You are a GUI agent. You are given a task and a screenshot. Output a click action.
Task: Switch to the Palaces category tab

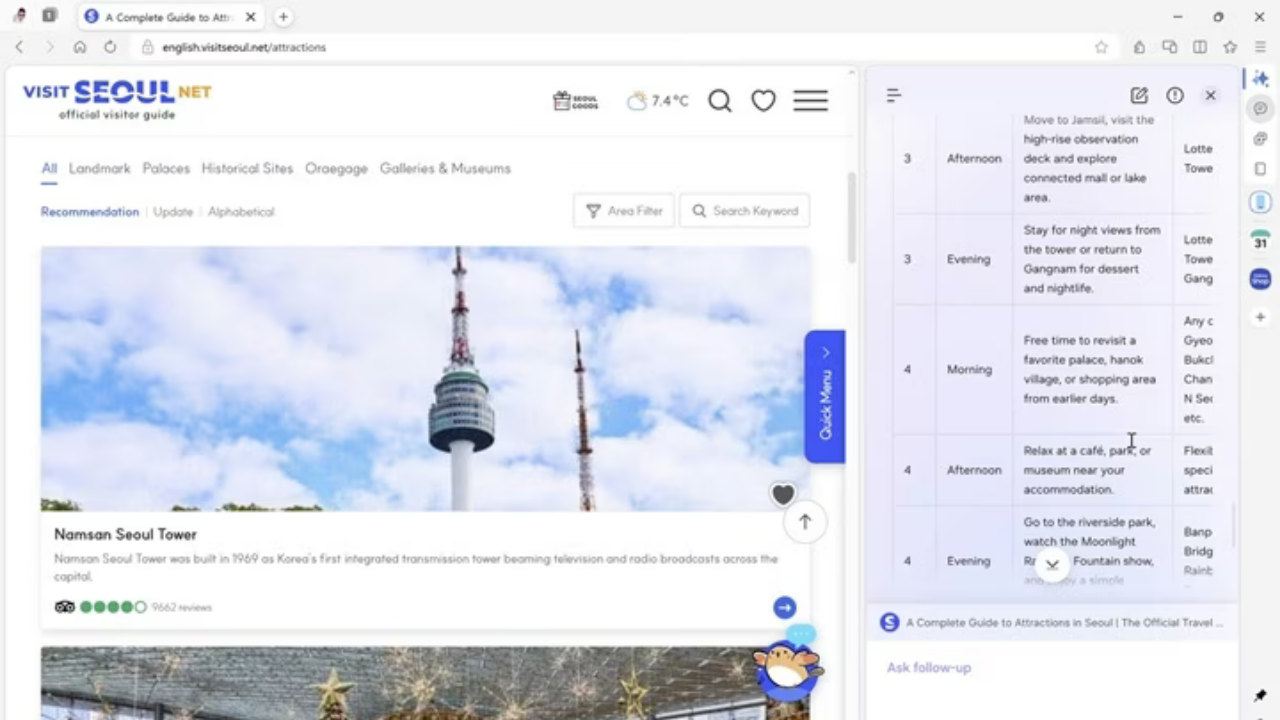[166, 168]
